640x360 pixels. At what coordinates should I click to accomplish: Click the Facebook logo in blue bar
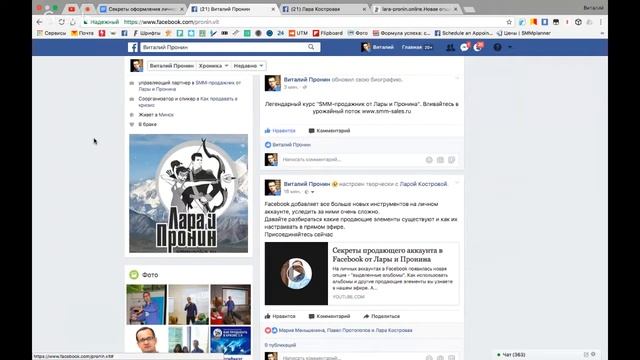[133, 47]
